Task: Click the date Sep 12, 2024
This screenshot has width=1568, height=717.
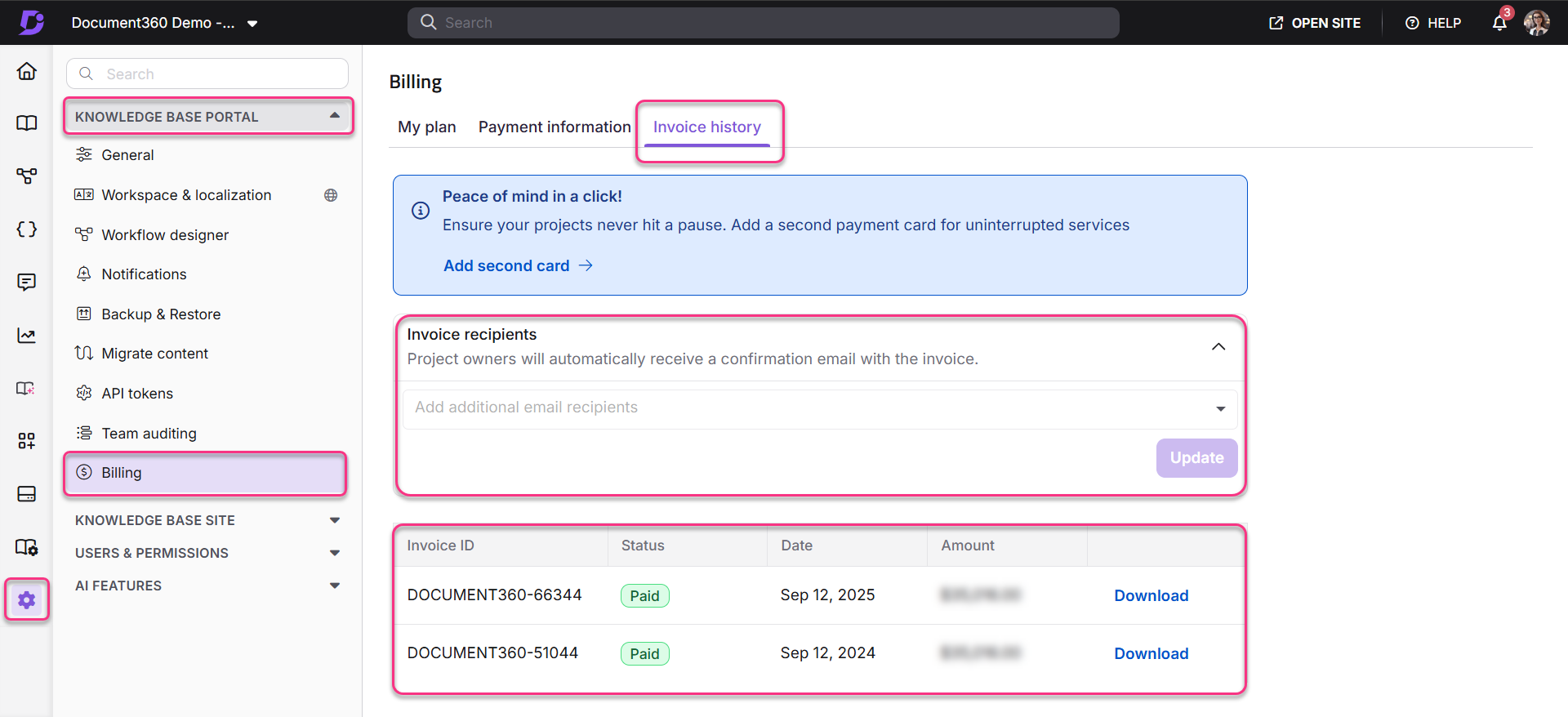Action: coord(827,653)
